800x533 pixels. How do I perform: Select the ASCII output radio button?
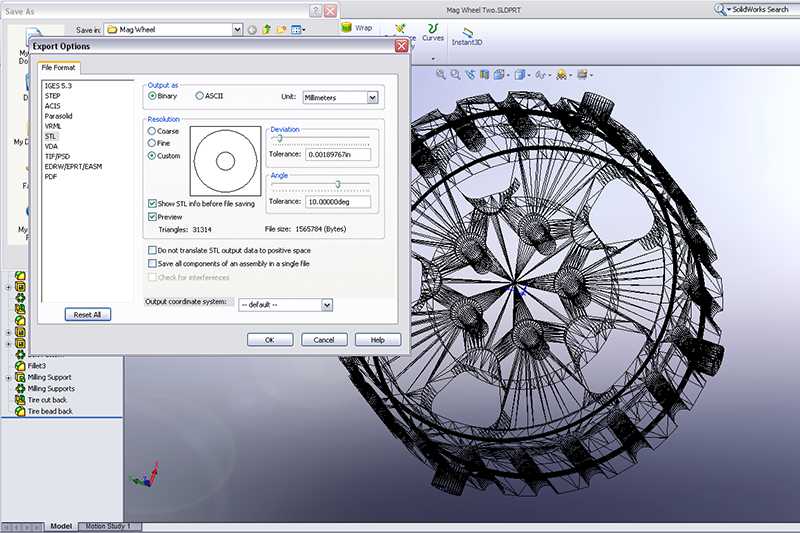199,96
